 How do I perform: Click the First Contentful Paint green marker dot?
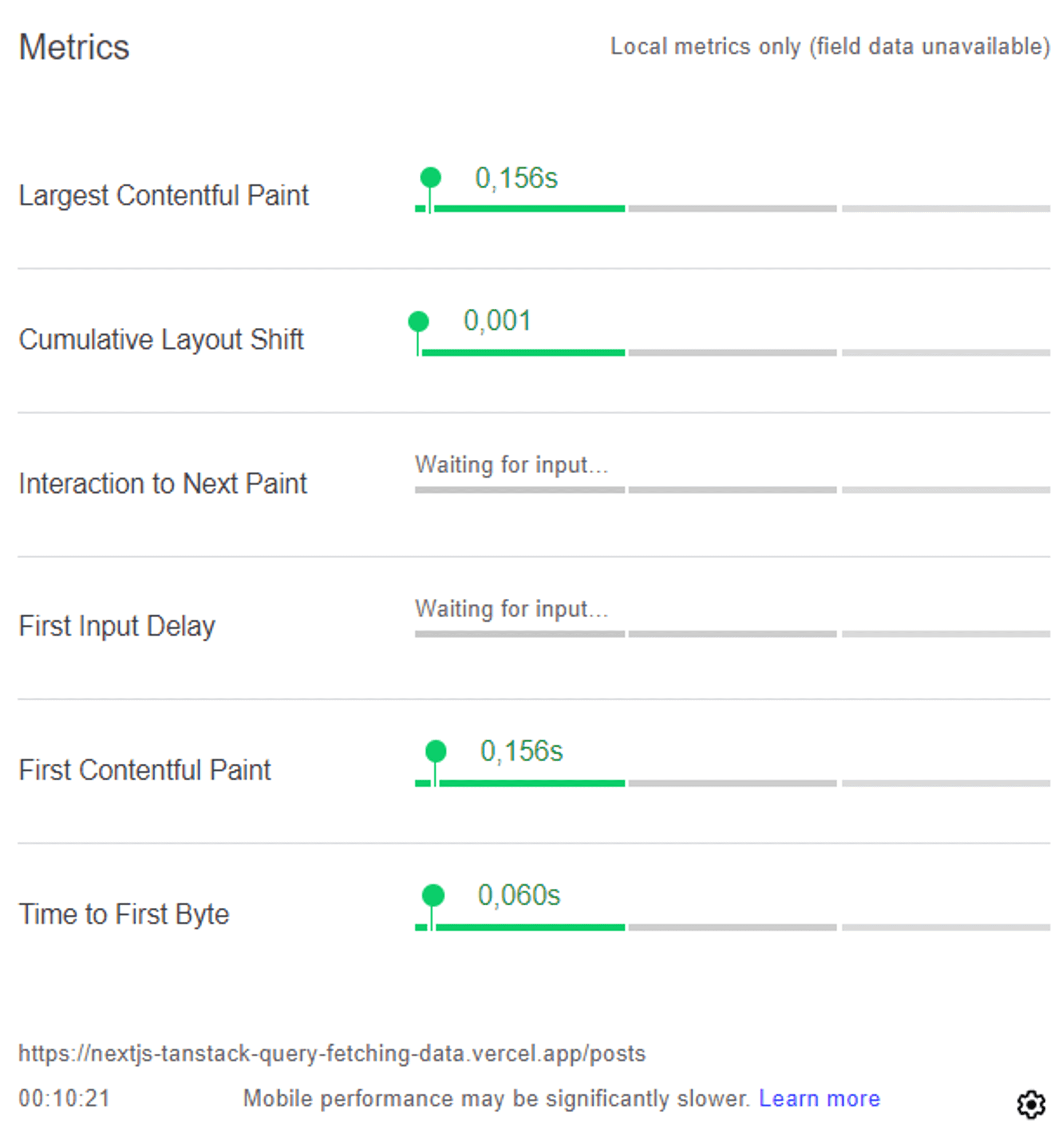tap(436, 751)
